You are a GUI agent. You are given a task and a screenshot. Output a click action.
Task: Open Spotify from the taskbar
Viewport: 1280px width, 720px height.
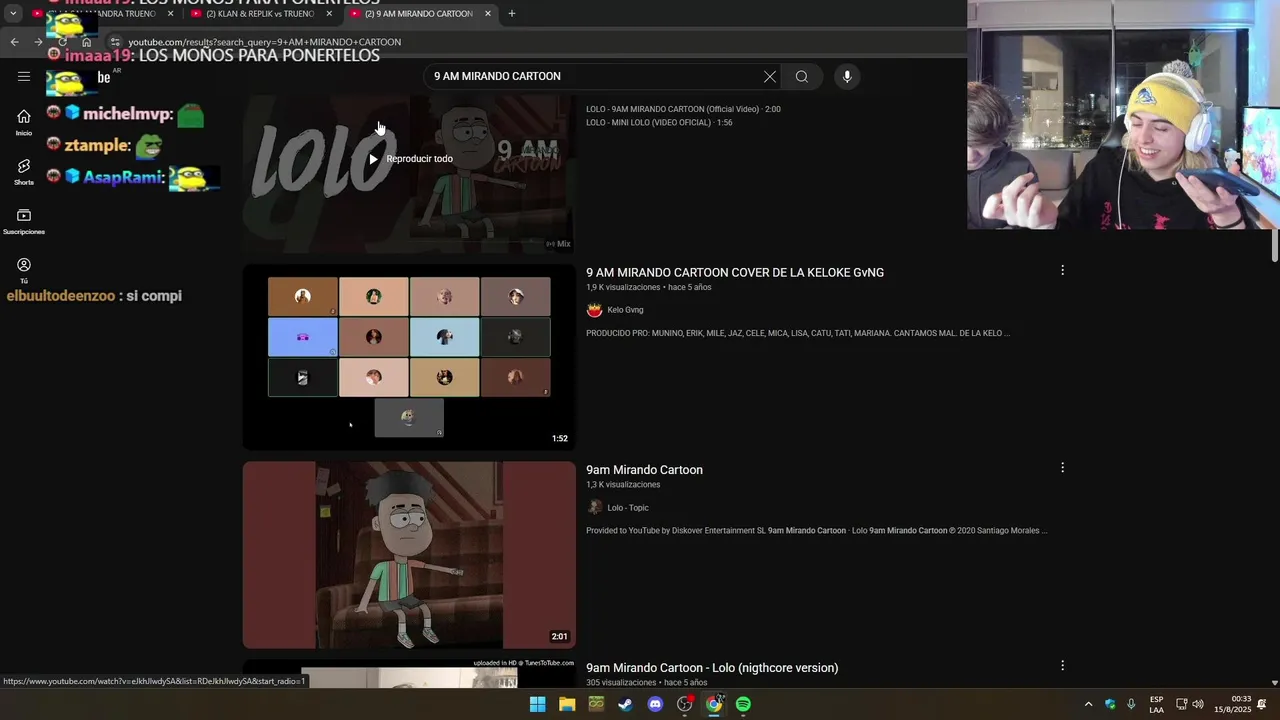pyautogui.click(x=743, y=704)
